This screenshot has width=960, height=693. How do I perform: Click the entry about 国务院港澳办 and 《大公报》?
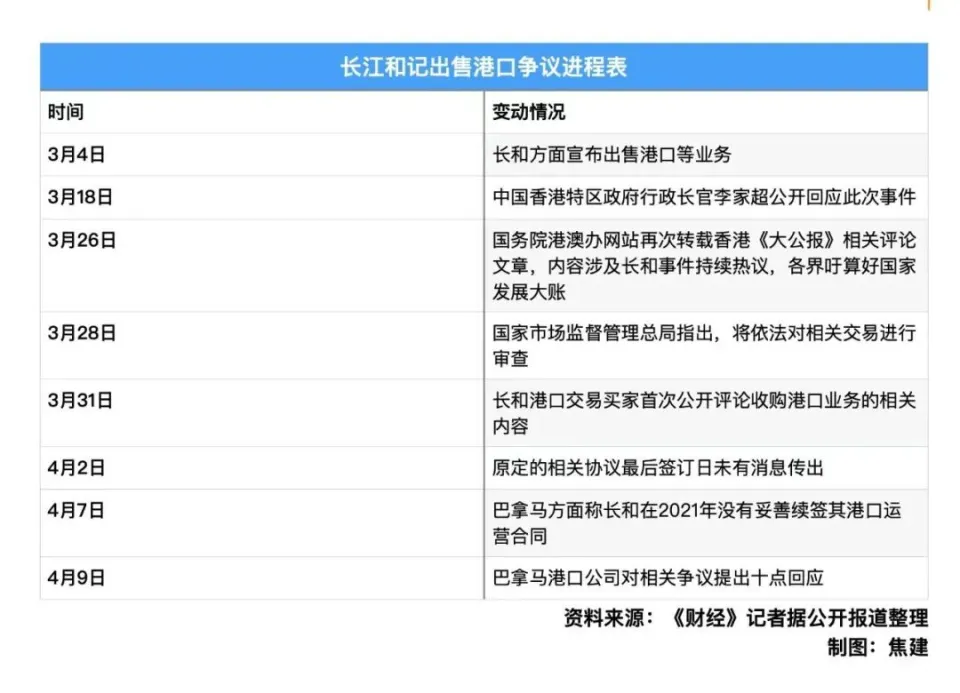pos(704,267)
